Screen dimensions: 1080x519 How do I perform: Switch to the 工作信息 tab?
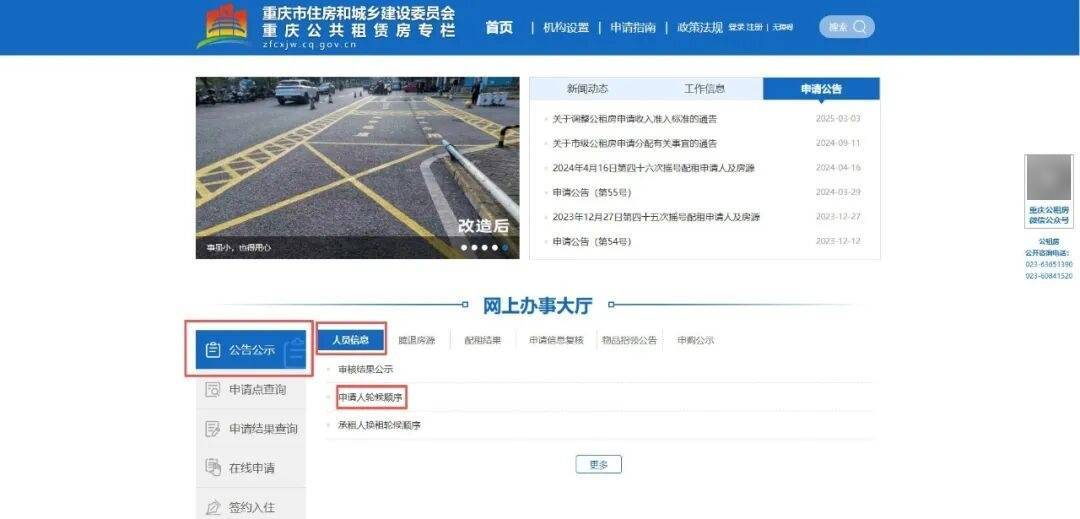[x=704, y=89]
